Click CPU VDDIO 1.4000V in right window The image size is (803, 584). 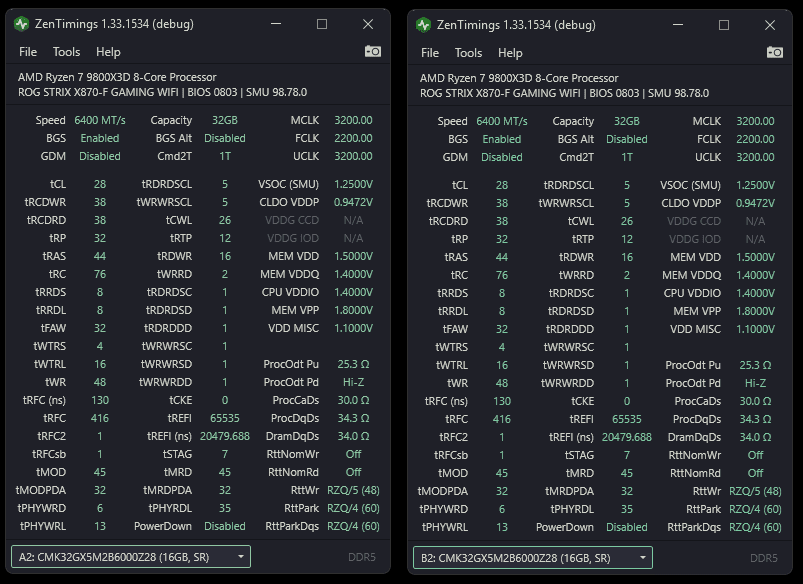[x=755, y=293]
